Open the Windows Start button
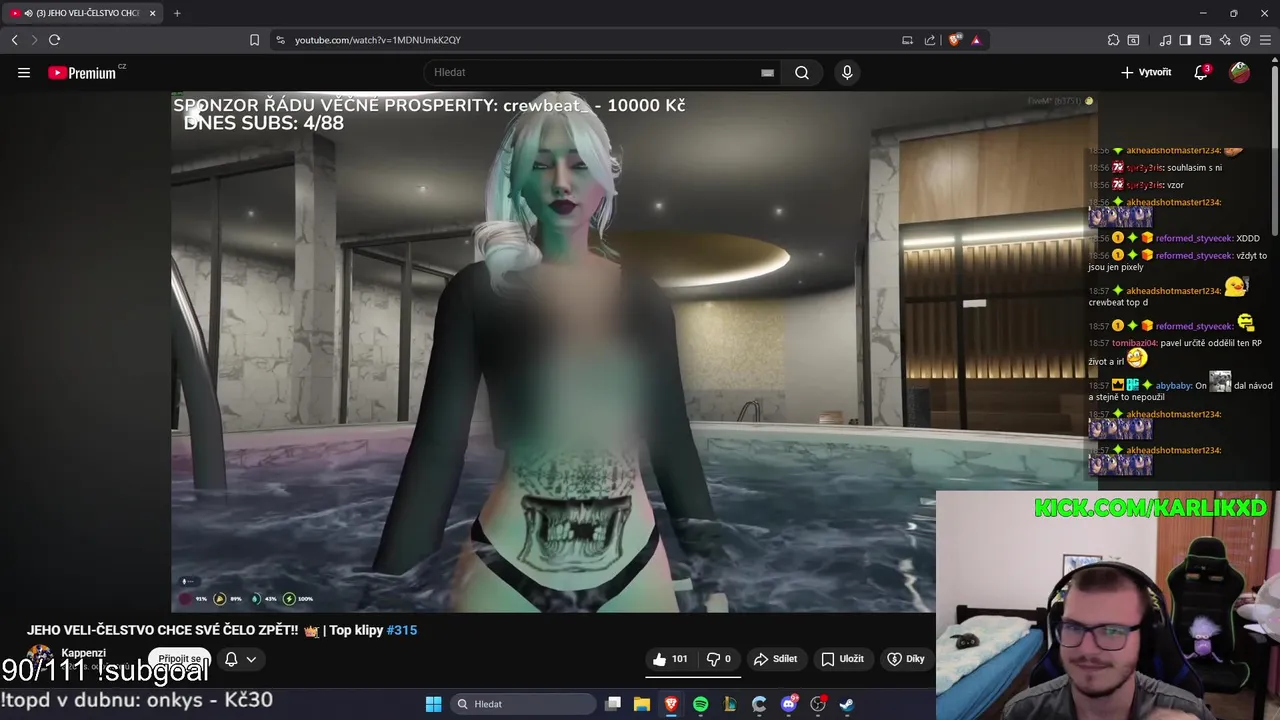 [x=433, y=704]
